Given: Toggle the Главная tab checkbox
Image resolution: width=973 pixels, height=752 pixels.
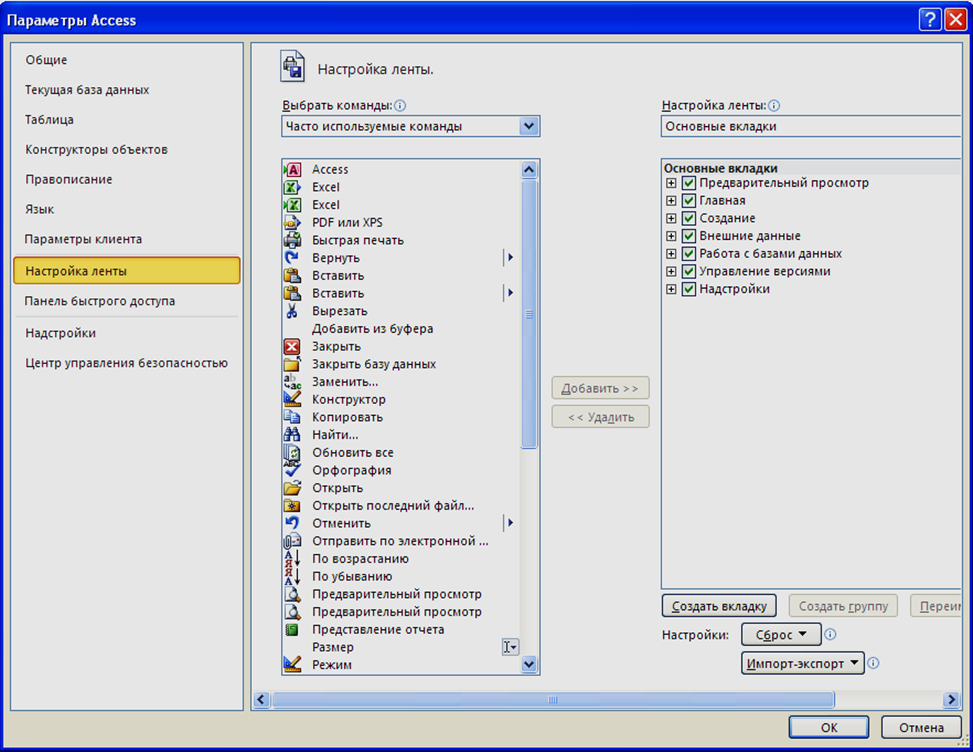Looking at the screenshot, I should [689, 200].
